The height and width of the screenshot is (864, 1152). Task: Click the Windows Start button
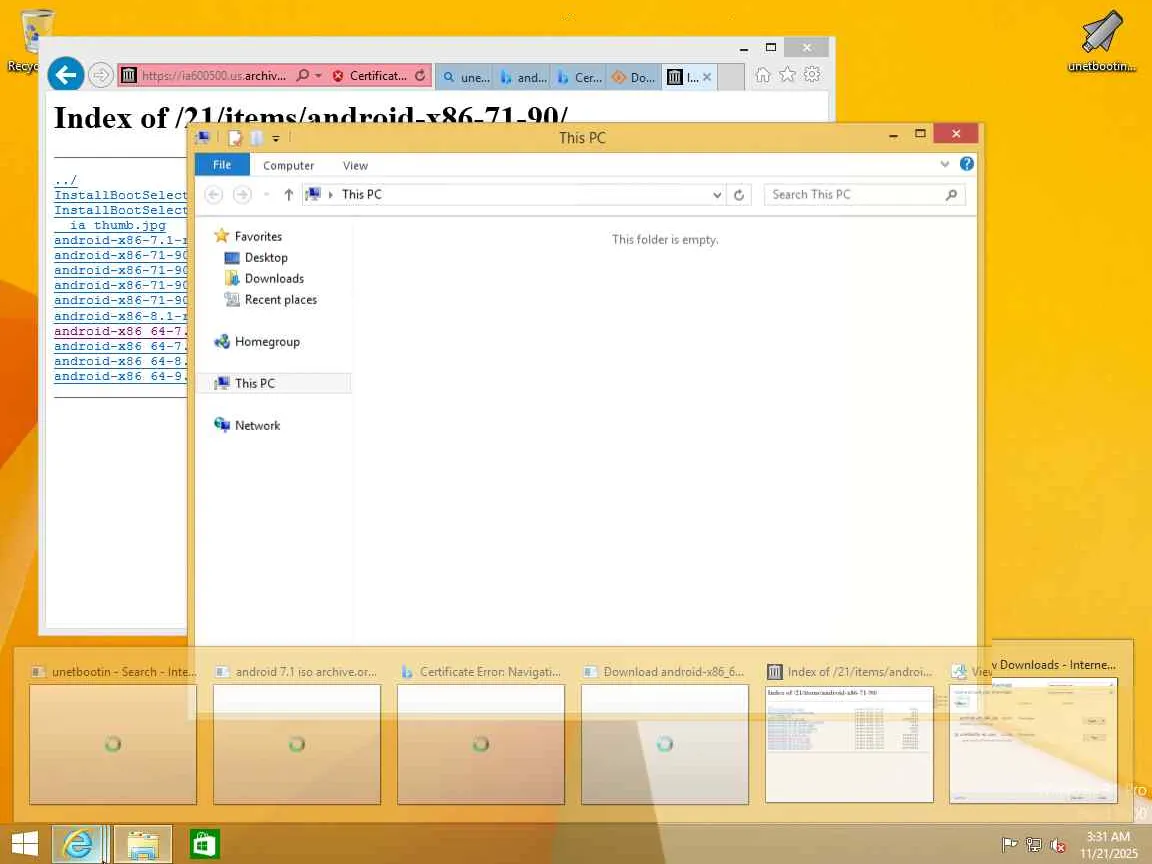[24, 844]
